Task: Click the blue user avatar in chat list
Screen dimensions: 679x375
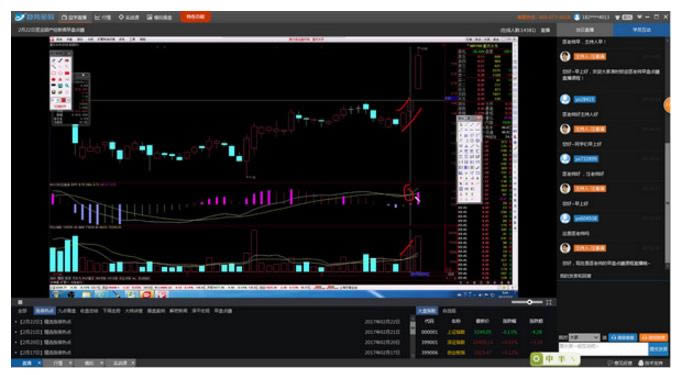Action: click(x=565, y=99)
